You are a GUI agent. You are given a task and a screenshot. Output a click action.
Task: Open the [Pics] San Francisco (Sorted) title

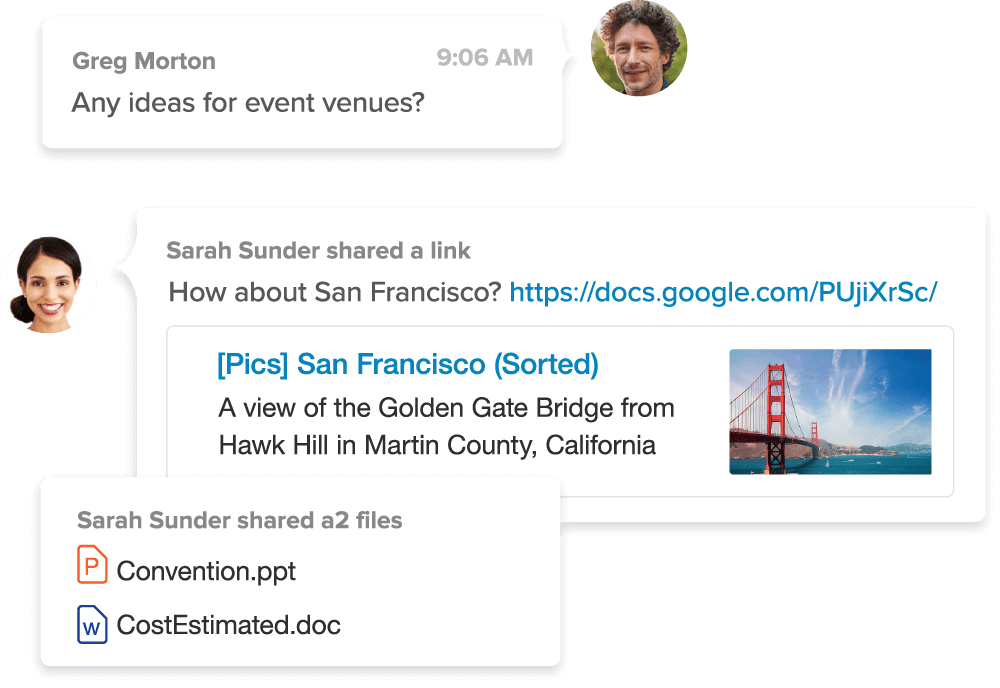[407, 364]
